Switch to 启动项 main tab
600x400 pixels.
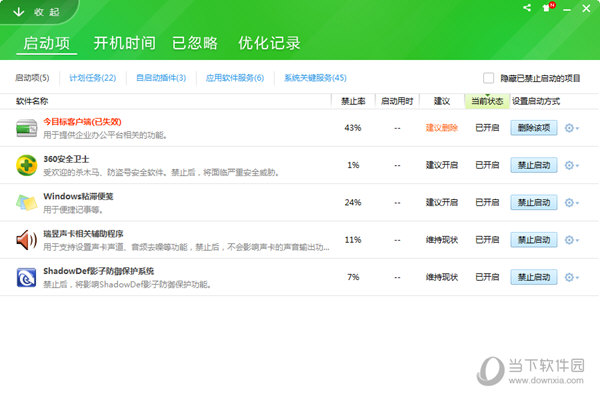click(47, 43)
